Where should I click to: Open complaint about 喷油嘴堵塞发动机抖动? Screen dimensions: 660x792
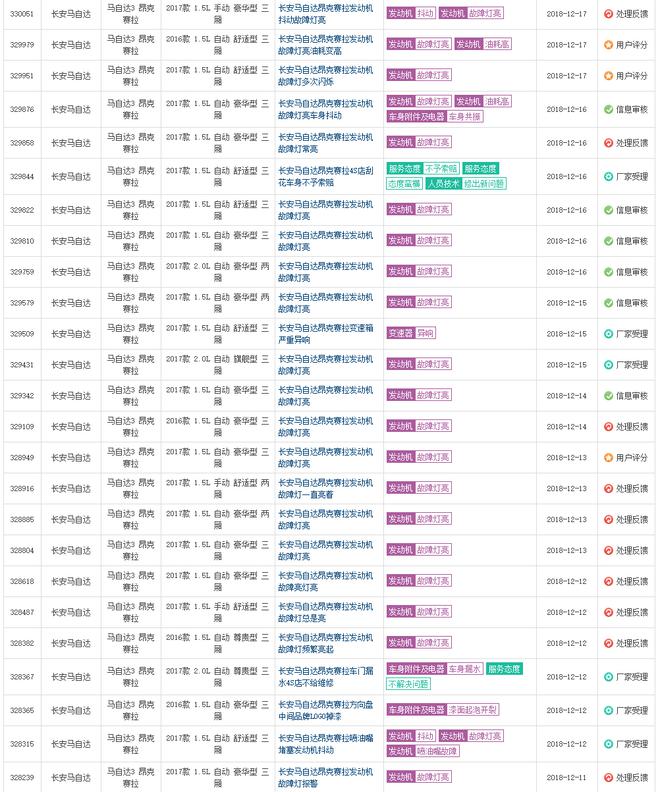point(326,744)
